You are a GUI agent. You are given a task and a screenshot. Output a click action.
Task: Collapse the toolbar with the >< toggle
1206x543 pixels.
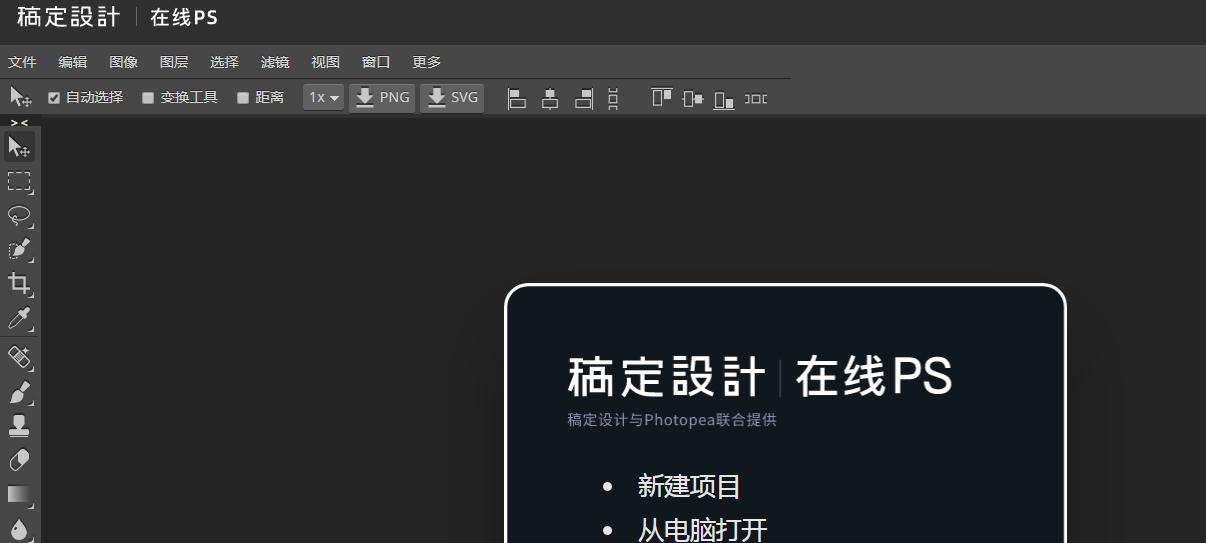[x=19, y=122]
